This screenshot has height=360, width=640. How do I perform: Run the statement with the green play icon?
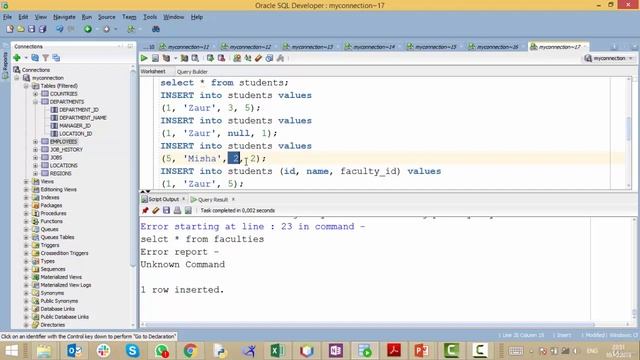tap(144, 58)
